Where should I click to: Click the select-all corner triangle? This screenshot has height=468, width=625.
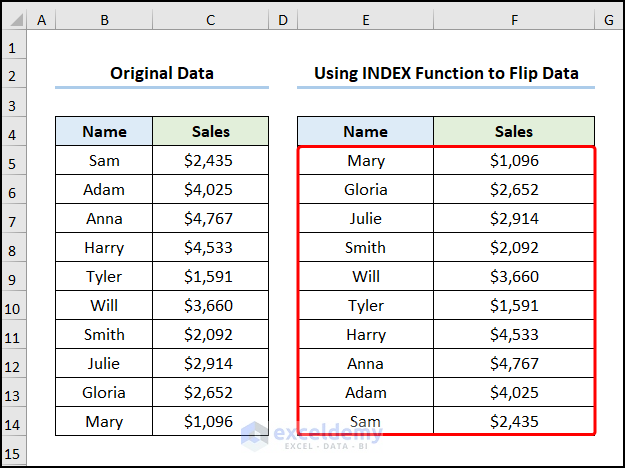tap(12, 20)
